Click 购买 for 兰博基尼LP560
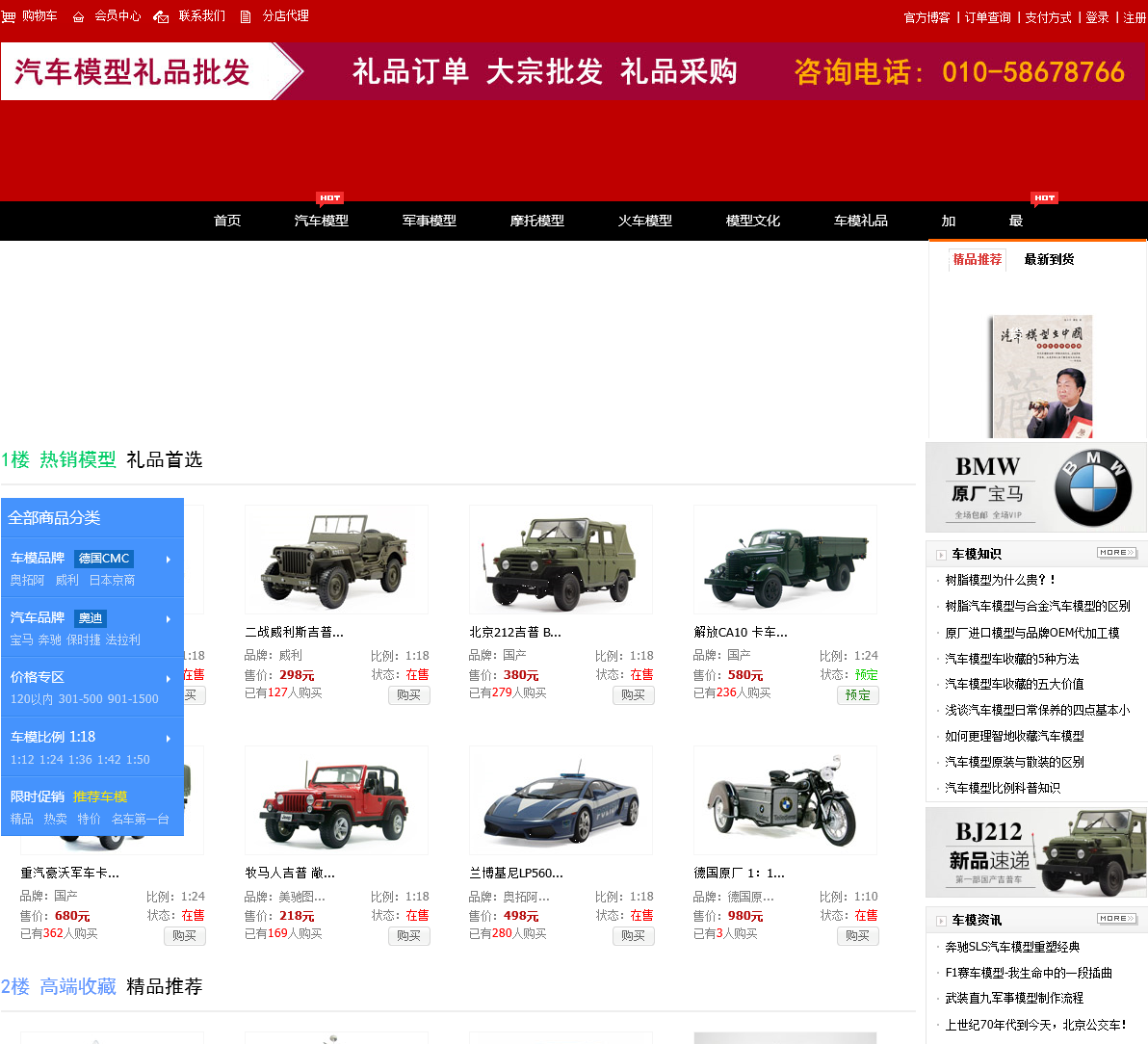The width and height of the screenshot is (1148, 1044). click(634, 936)
